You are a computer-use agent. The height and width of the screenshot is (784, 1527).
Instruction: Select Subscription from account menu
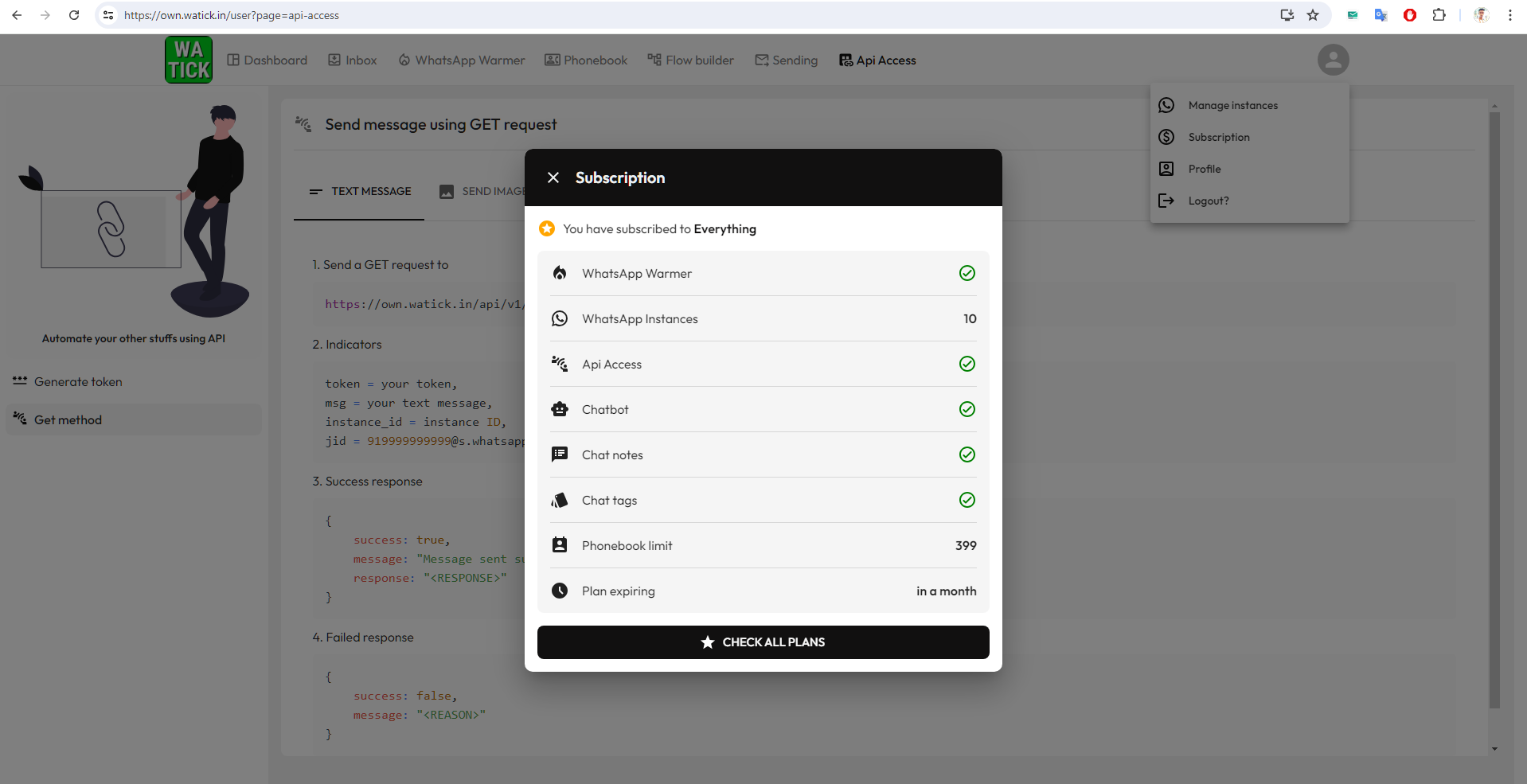point(1249,137)
